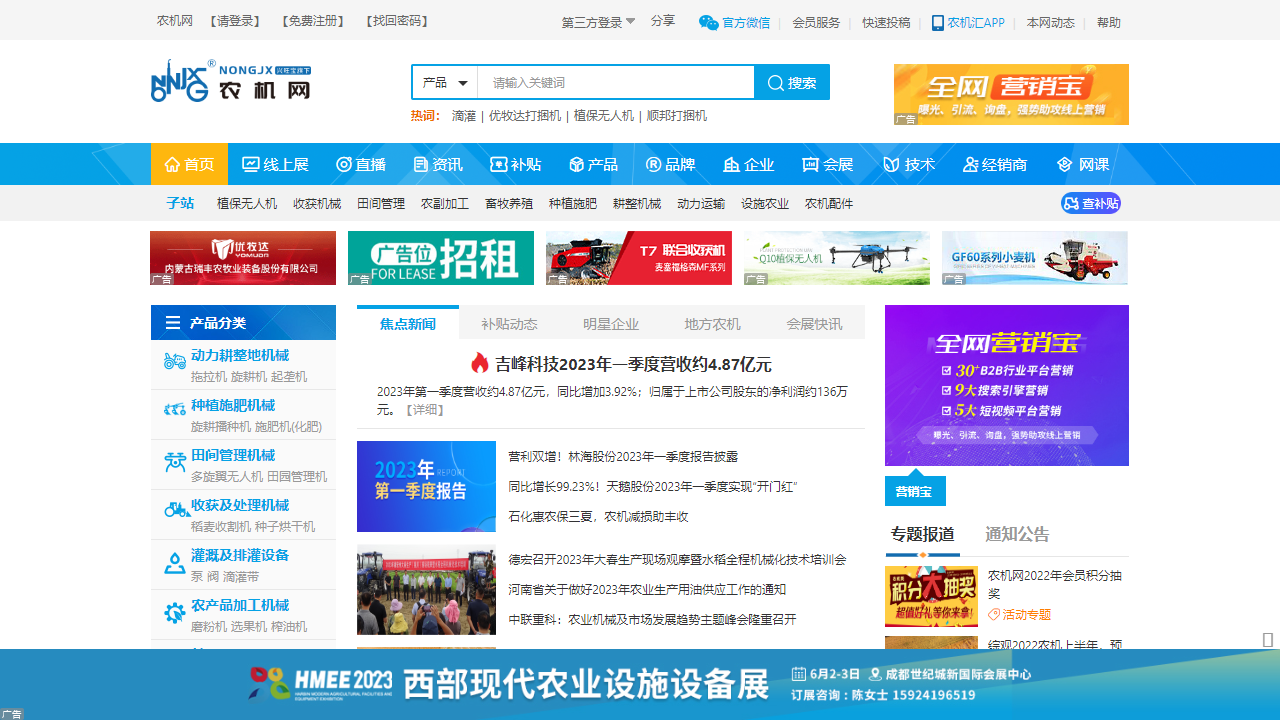
Task: Switch to the 补贴动态 tab
Action: (x=510, y=322)
